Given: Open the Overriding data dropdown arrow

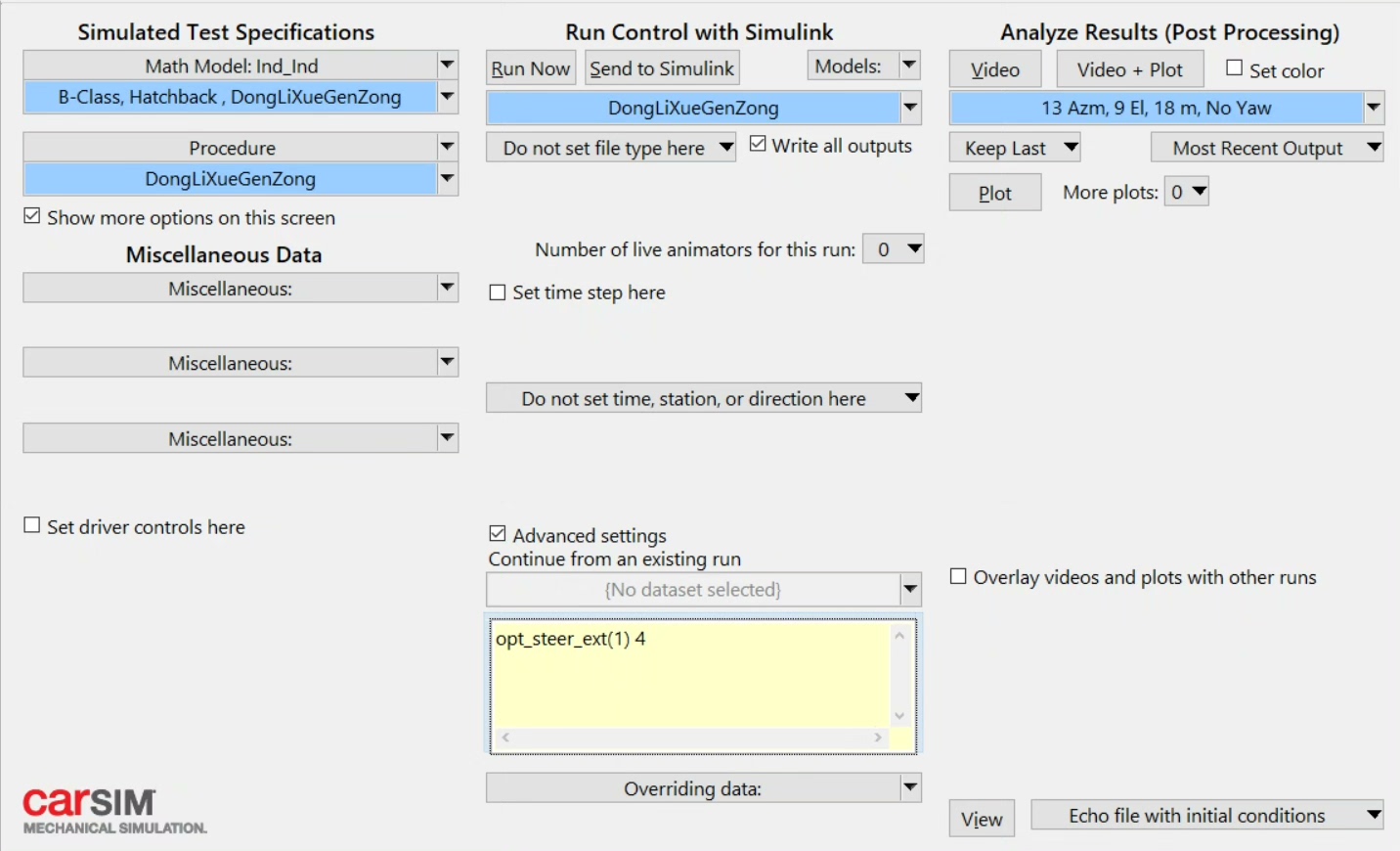Looking at the screenshot, I should pyautogui.click(x=910, y=787).
